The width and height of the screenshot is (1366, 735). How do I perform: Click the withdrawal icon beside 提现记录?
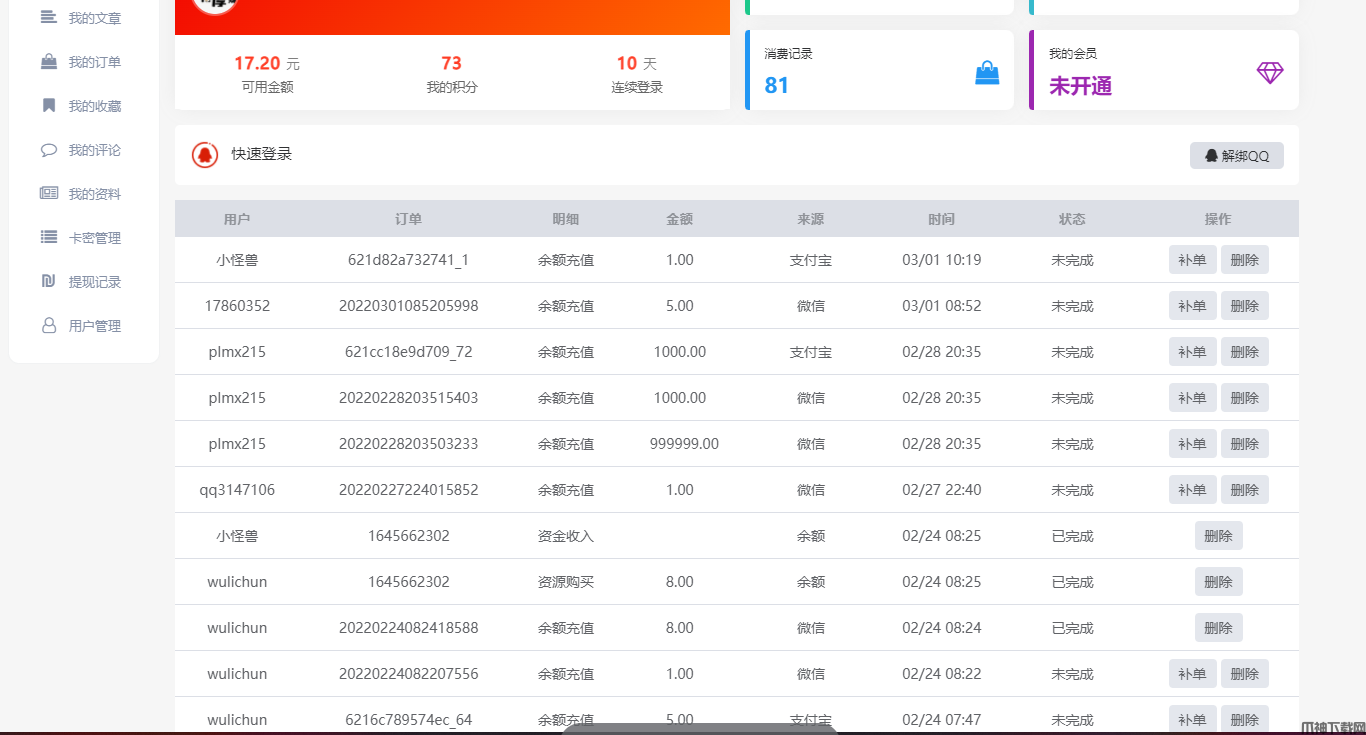(x=48, y=282)
